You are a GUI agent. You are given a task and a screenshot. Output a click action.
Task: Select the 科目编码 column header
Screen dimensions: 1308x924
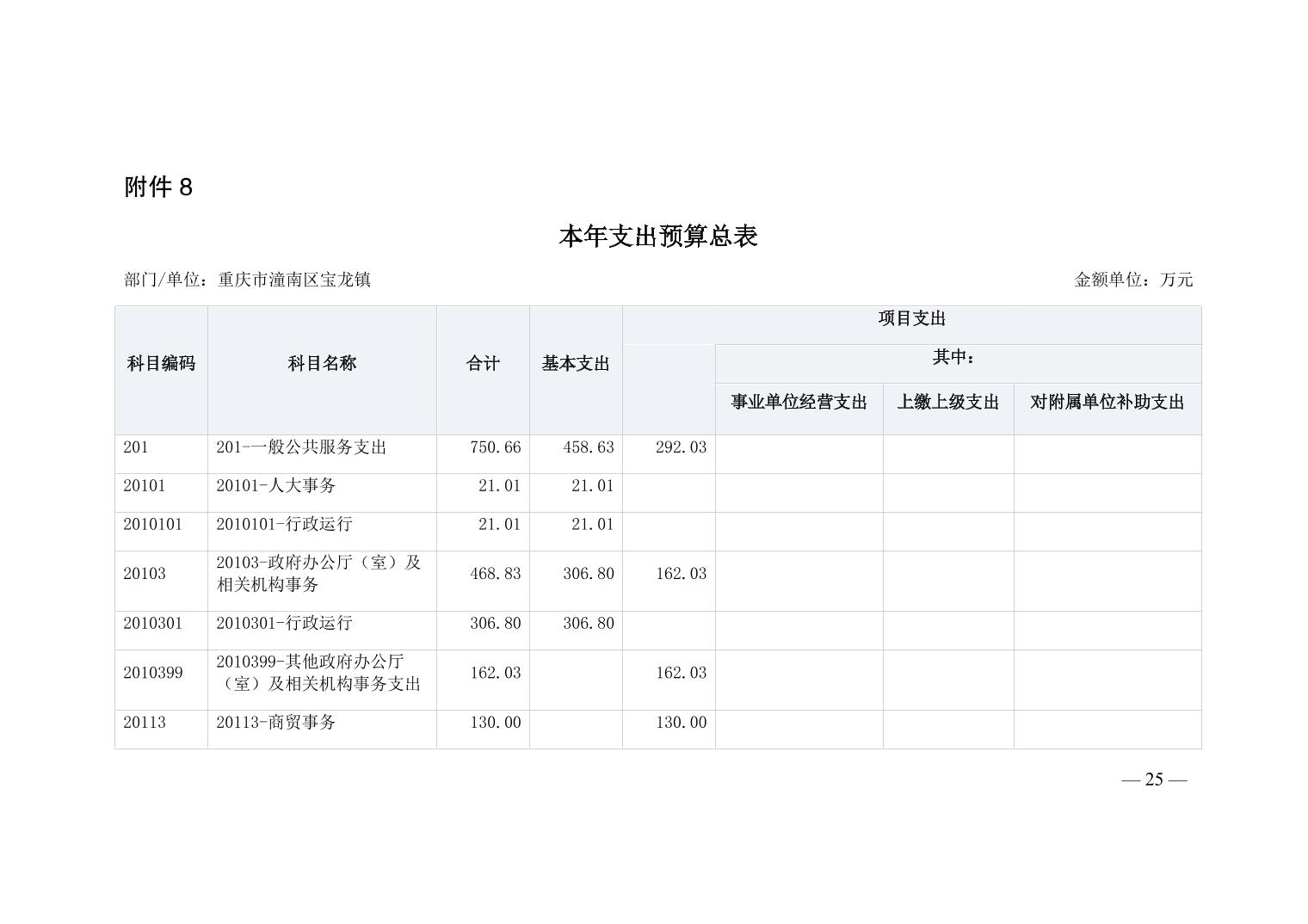point(161,364)
